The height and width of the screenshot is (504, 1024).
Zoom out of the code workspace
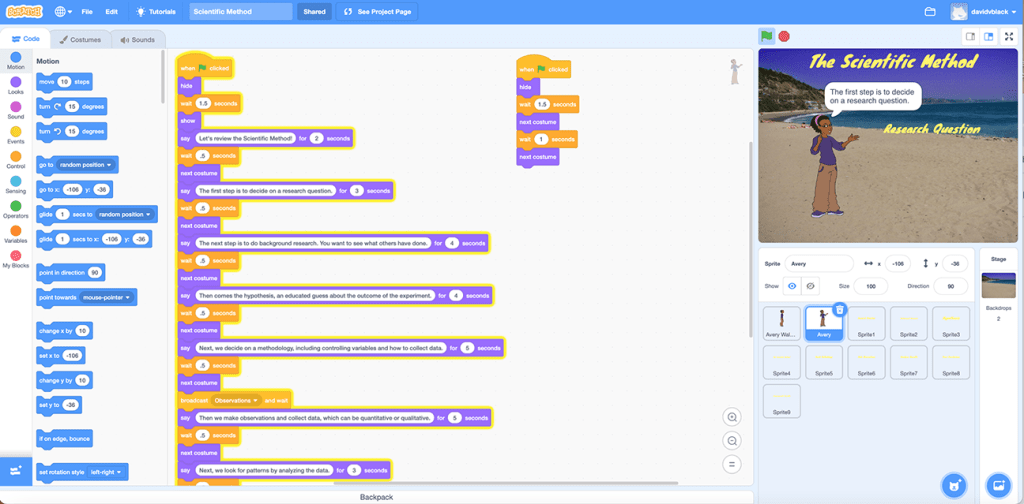pyautogui.click(x=733, y=441)
